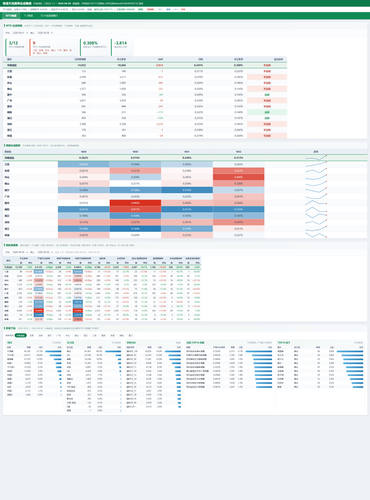Screen dimensions: 370x500
Task: Open the start date dropdown above the metrics comparison table
Action: [x=20, y=252]
